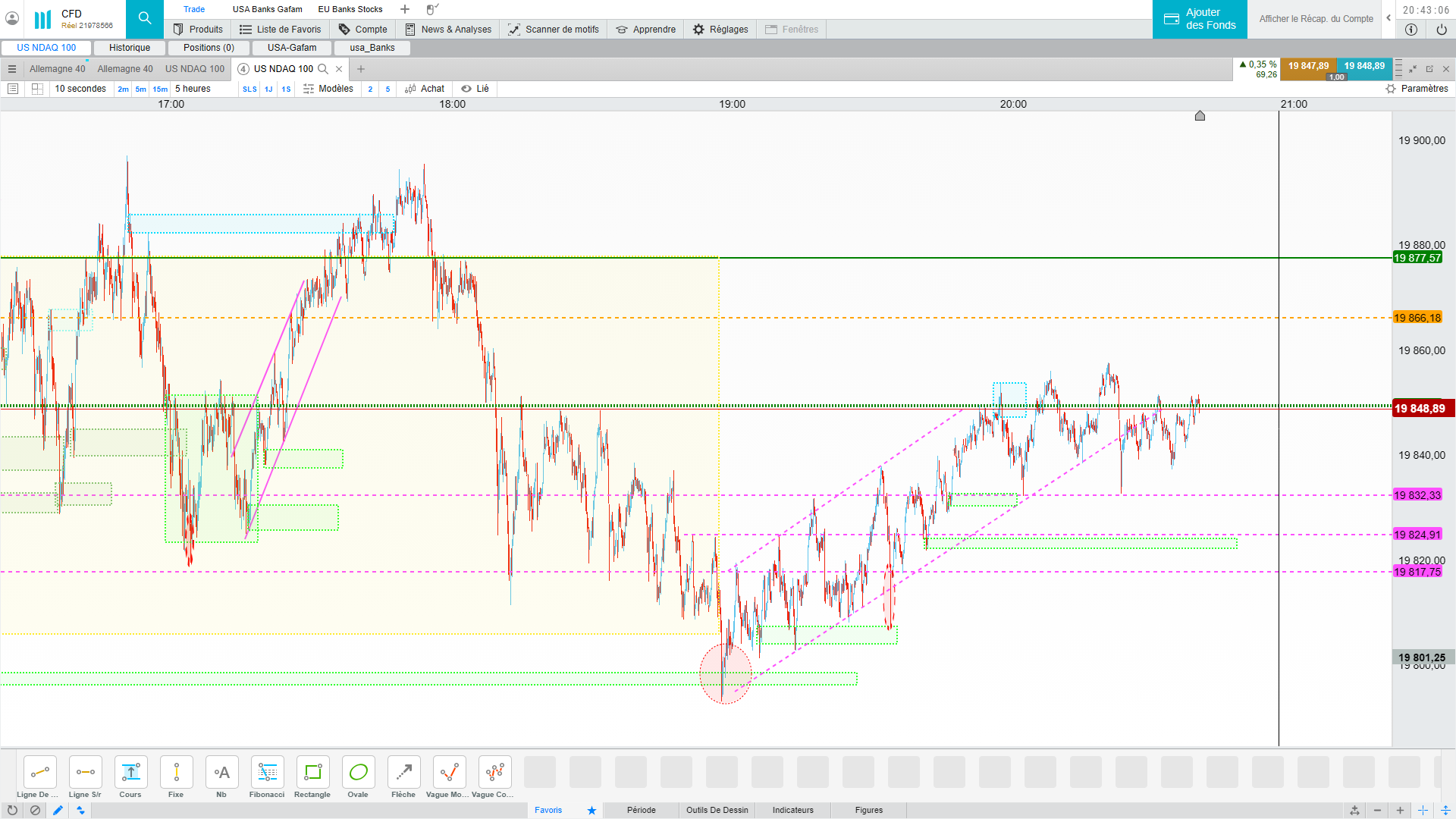Image resolution: width=1456 pixels, height=819 pixels.
Task: Toggle the Favoris star
Action: click(591, 810)
